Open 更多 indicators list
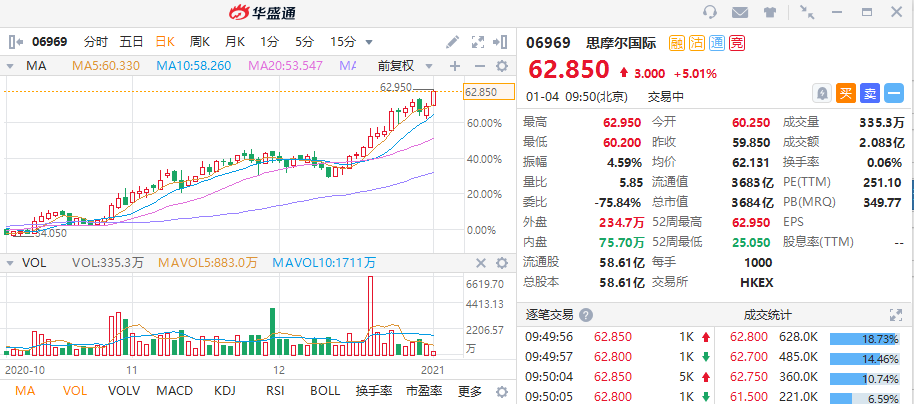The image size is (914, 404). [x=470, y=391]
